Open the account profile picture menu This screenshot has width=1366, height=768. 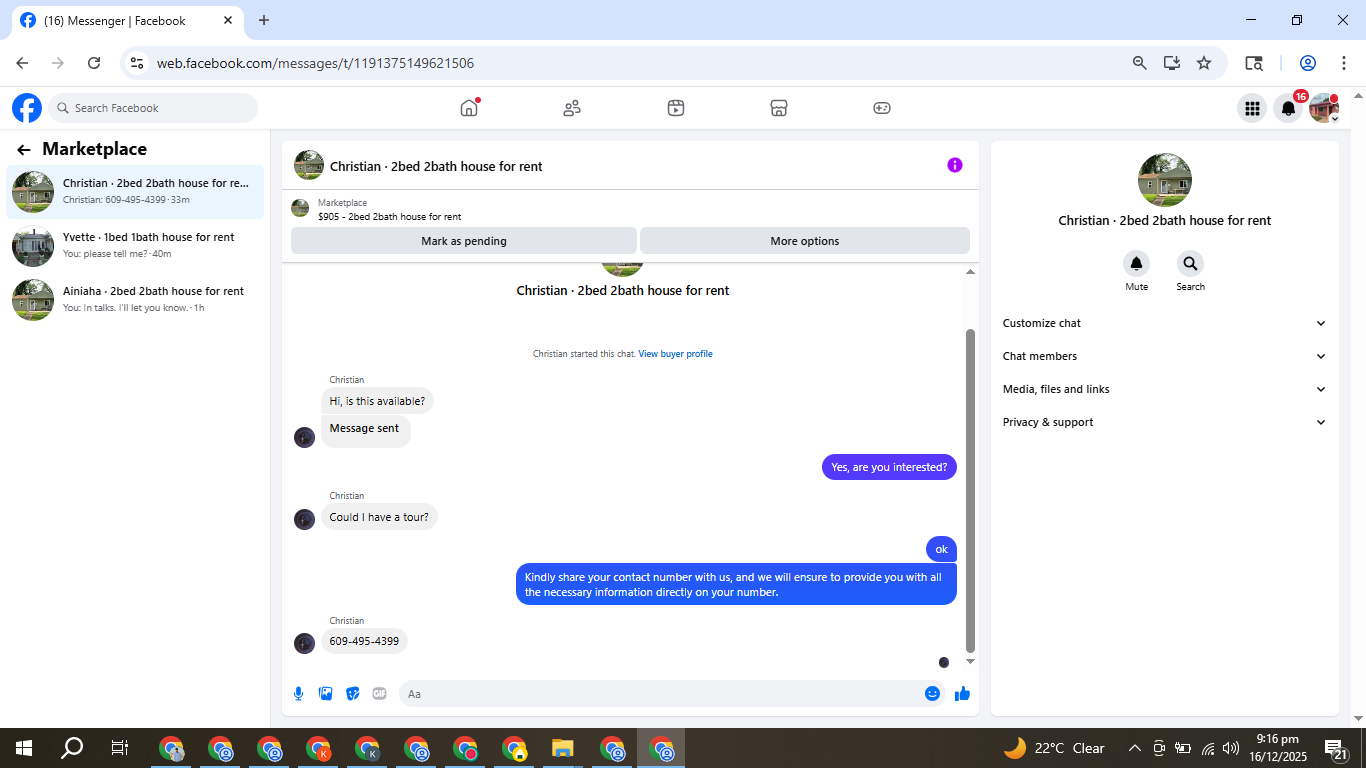[1324, 108]
